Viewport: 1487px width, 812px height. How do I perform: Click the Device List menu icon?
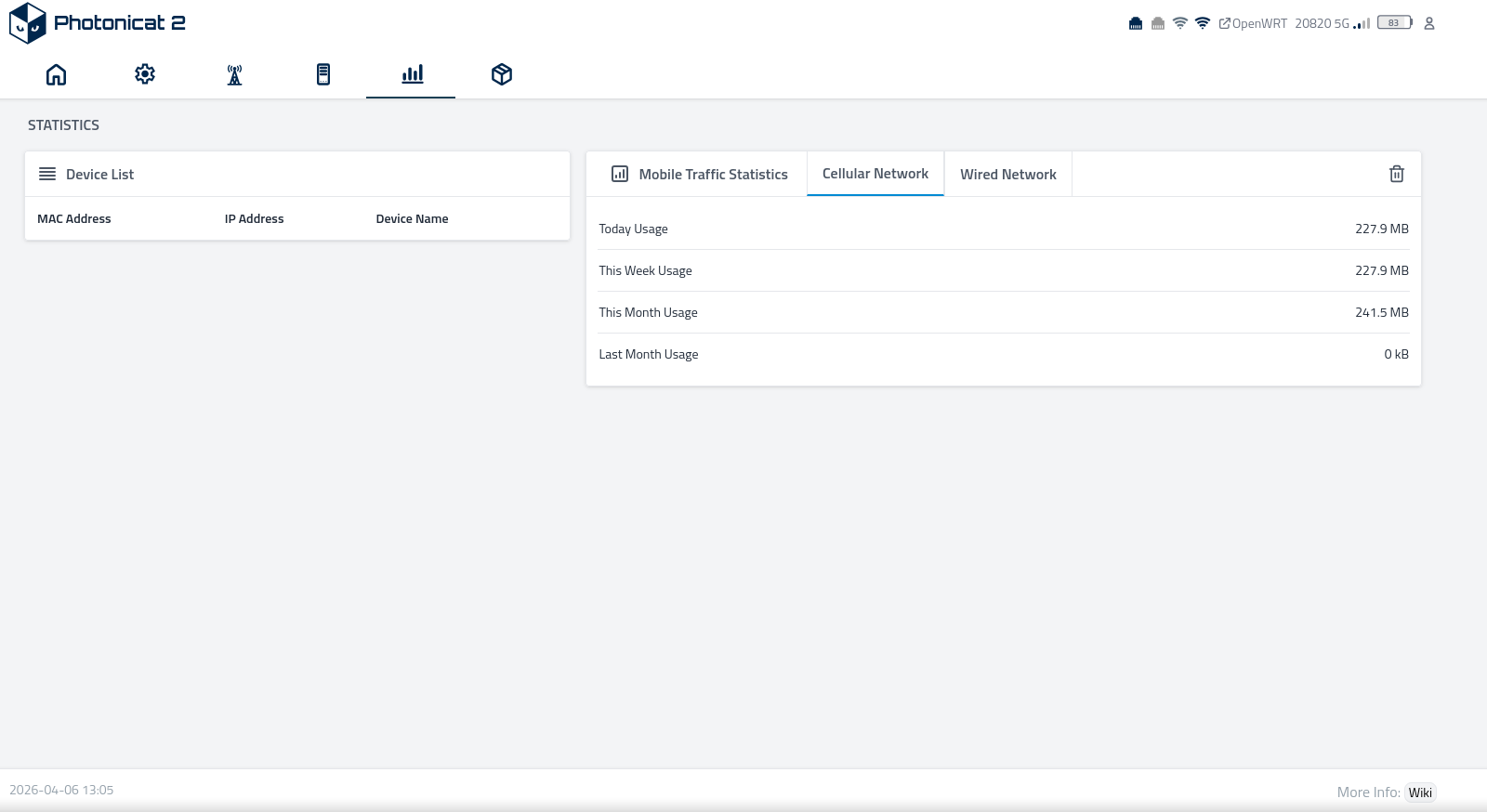47,174
